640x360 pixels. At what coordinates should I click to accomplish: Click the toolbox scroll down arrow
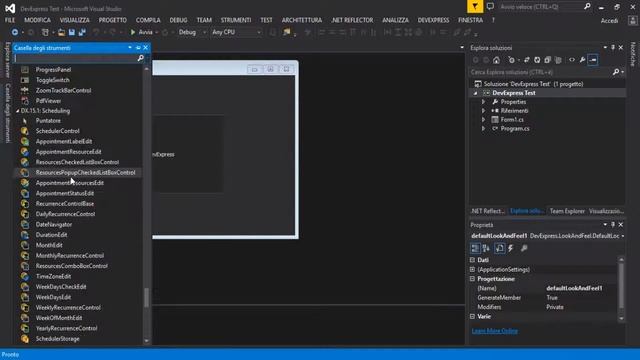point(147,341)
